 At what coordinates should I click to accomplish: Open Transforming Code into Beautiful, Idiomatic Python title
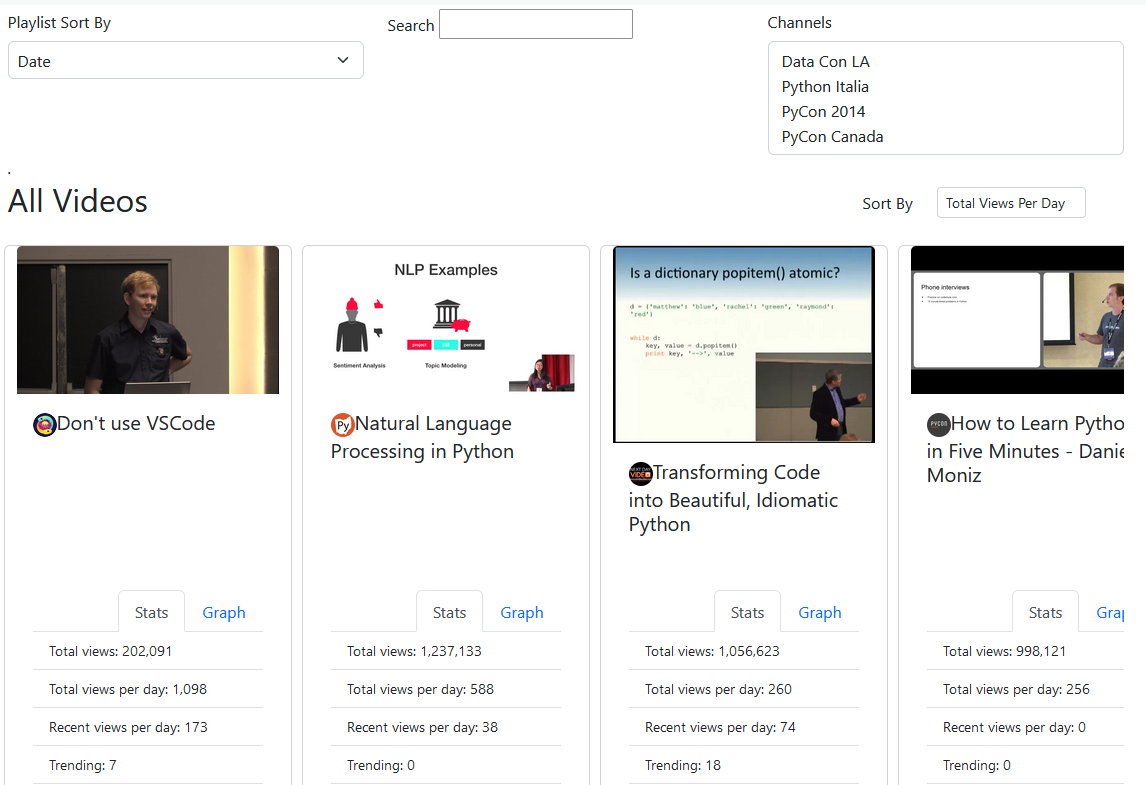733,499
